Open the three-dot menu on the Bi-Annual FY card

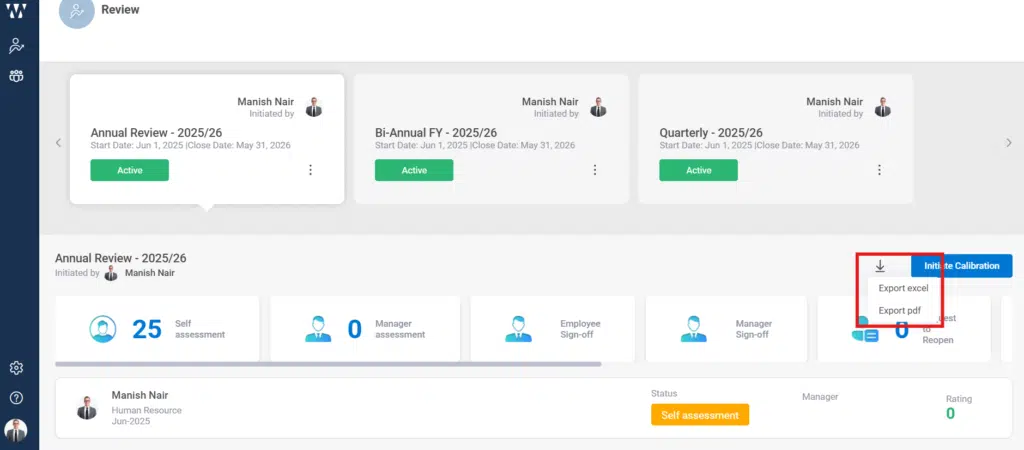point(595,170)
